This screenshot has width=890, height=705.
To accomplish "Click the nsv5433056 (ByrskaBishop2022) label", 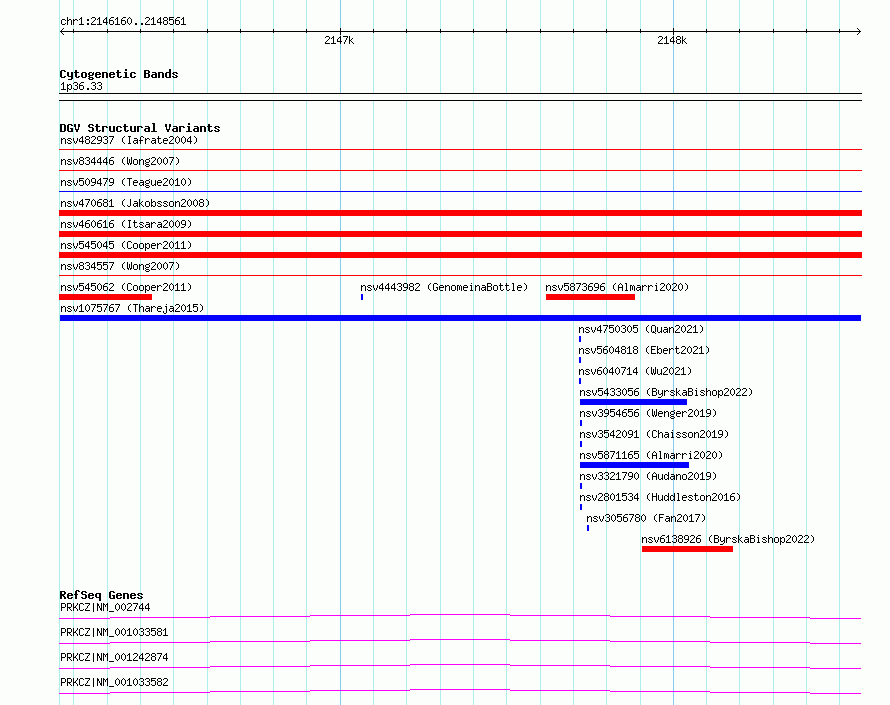I will point(666,392).
